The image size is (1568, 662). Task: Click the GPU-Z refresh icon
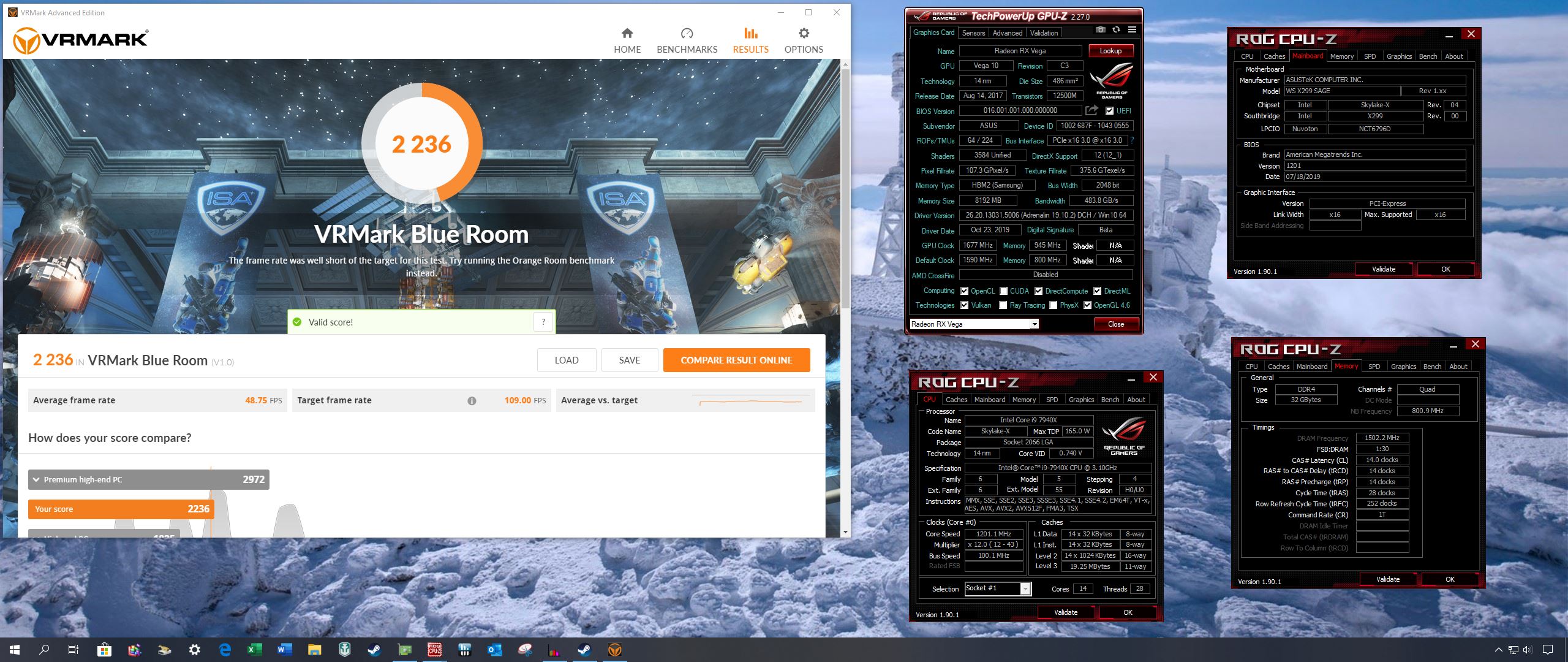coord(1116,30)
